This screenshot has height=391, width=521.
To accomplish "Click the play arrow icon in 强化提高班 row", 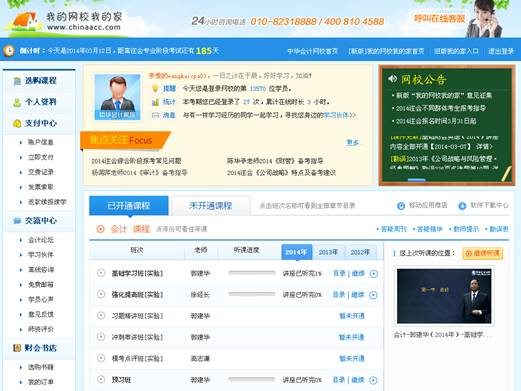I will click(x=373, y=295).
